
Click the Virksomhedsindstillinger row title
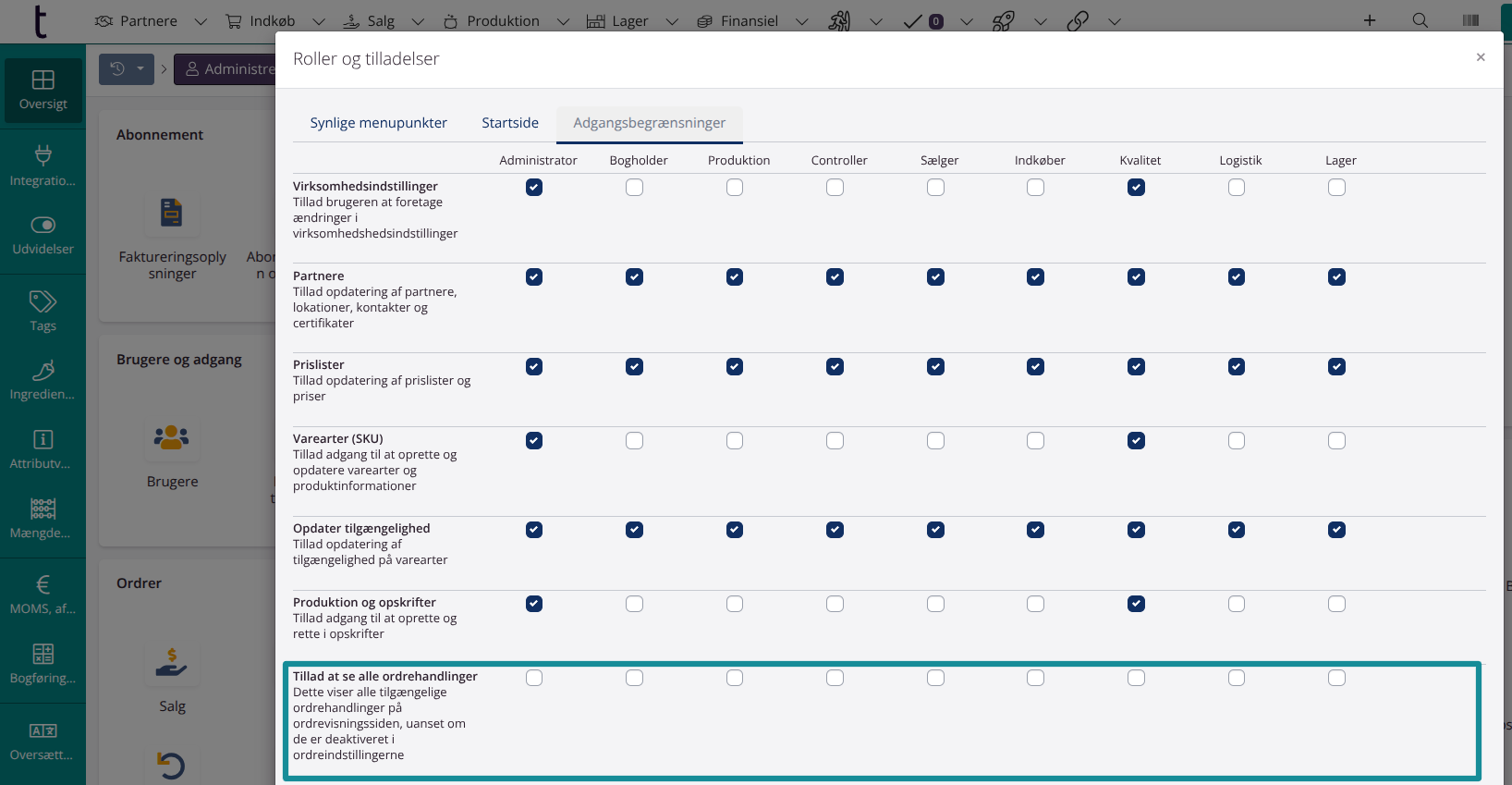tap(365, 186)
